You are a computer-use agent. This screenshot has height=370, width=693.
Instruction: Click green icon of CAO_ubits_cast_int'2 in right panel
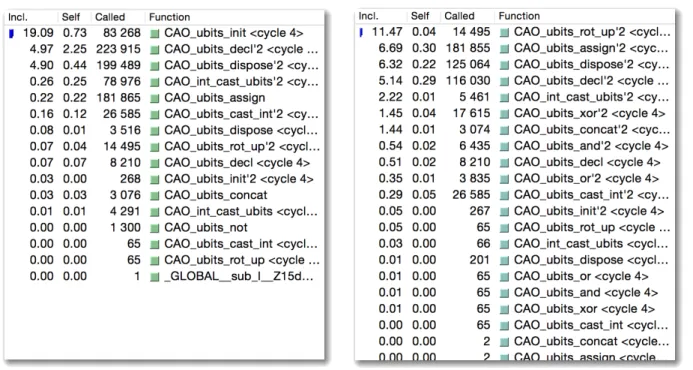click(x=504, y=196)
